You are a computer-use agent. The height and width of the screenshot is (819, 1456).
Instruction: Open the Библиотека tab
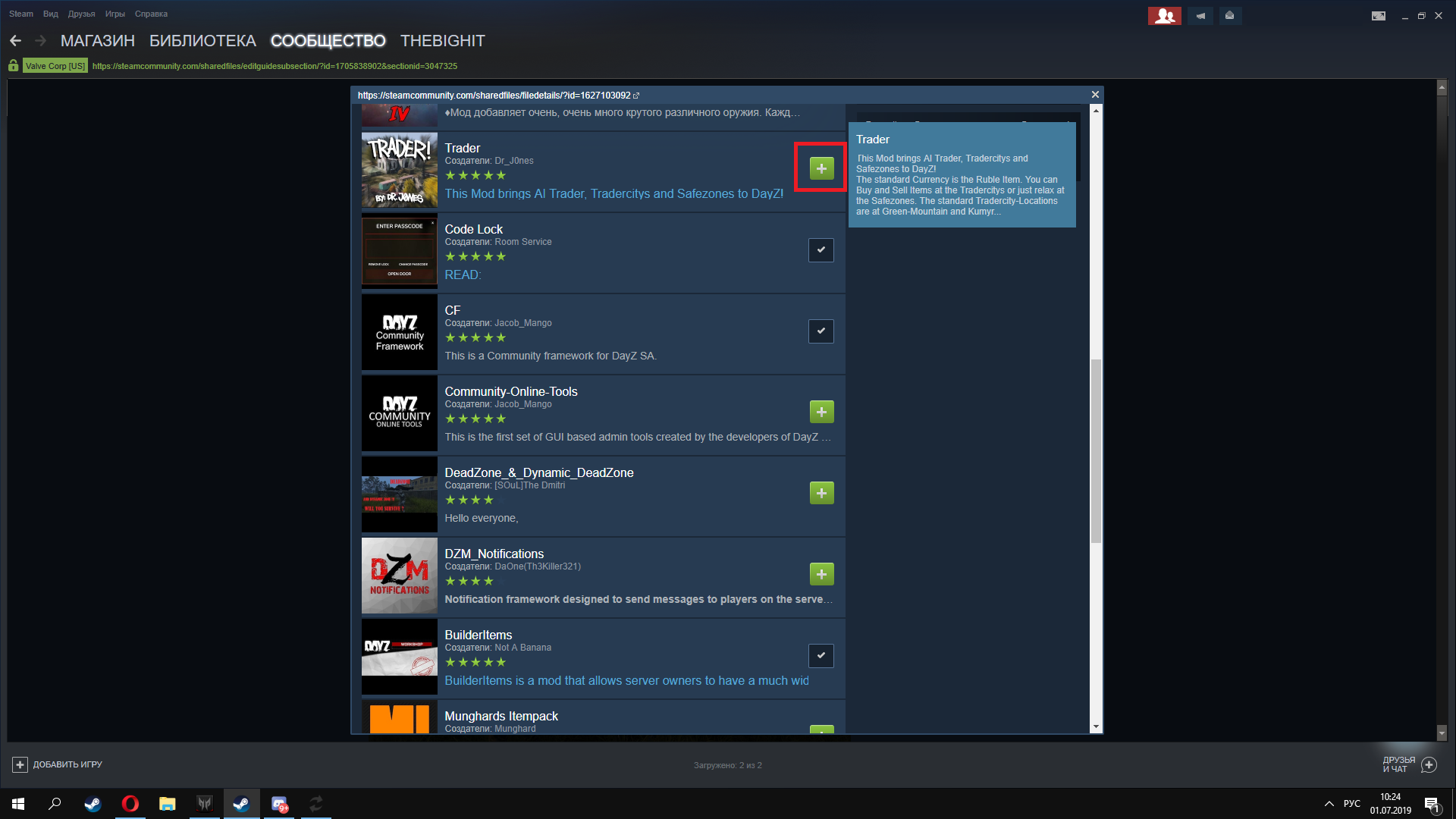point(202,41)
